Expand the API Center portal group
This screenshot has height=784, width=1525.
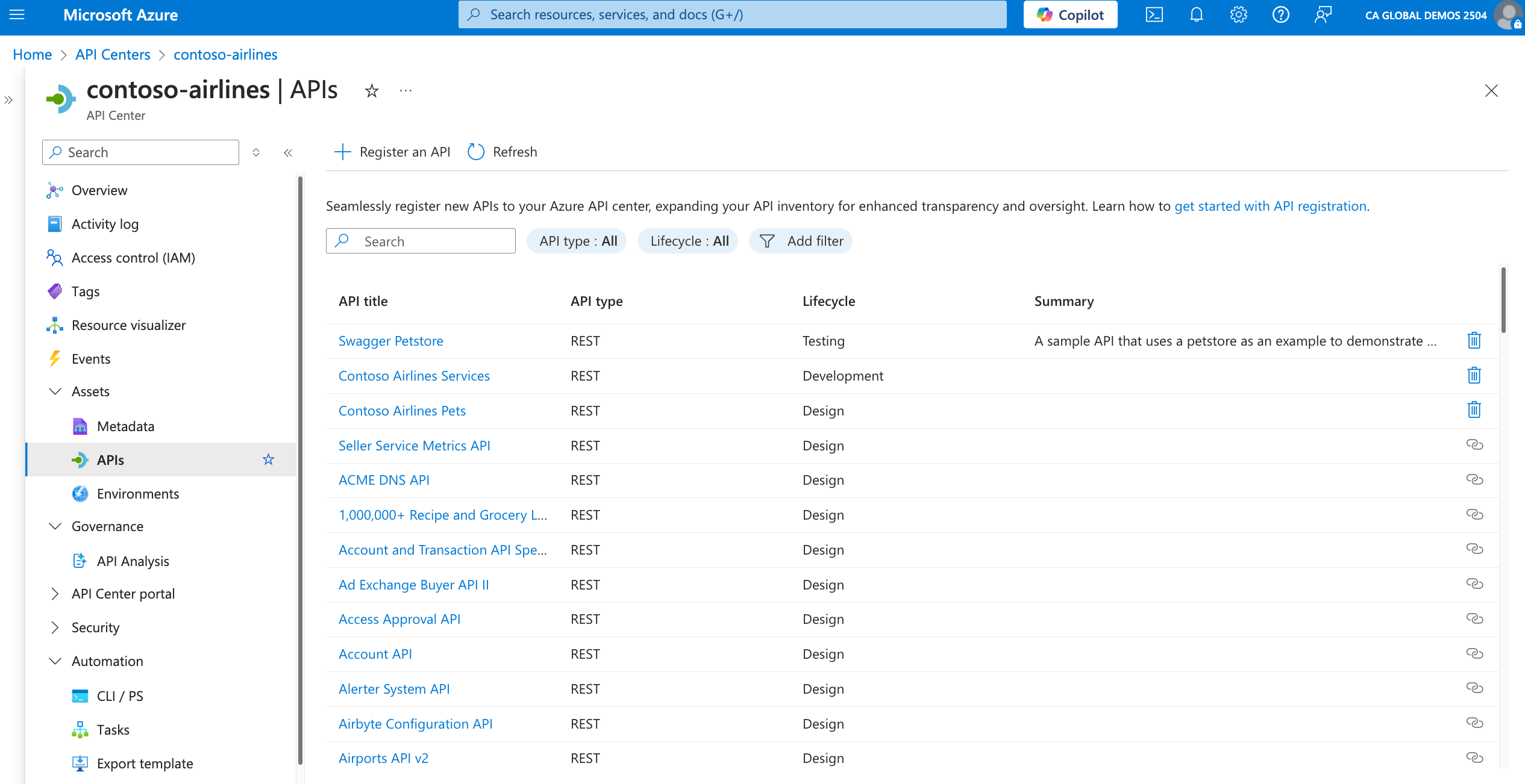tap(55, 594)
